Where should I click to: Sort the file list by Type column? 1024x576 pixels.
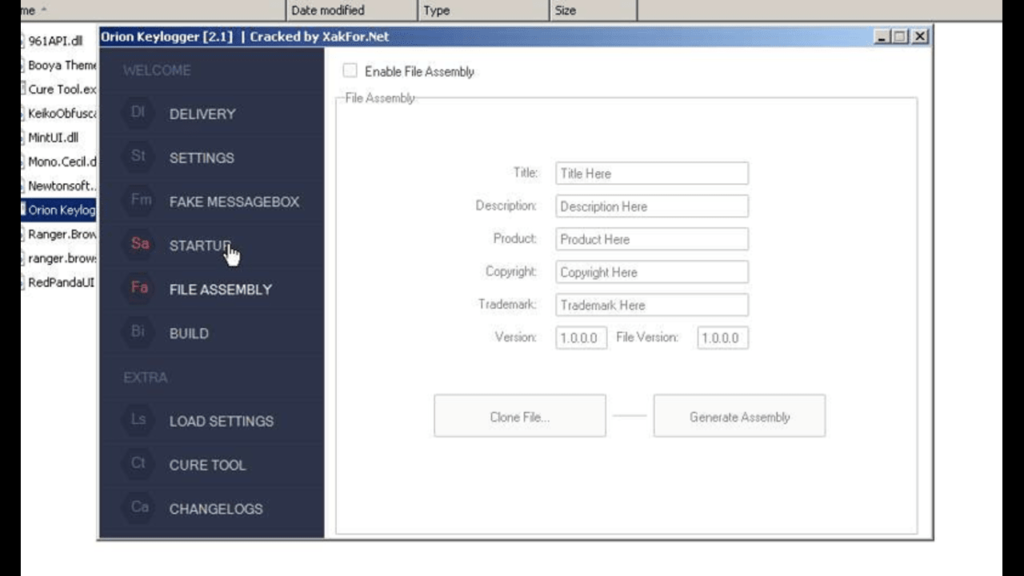[x=483, y=10]
